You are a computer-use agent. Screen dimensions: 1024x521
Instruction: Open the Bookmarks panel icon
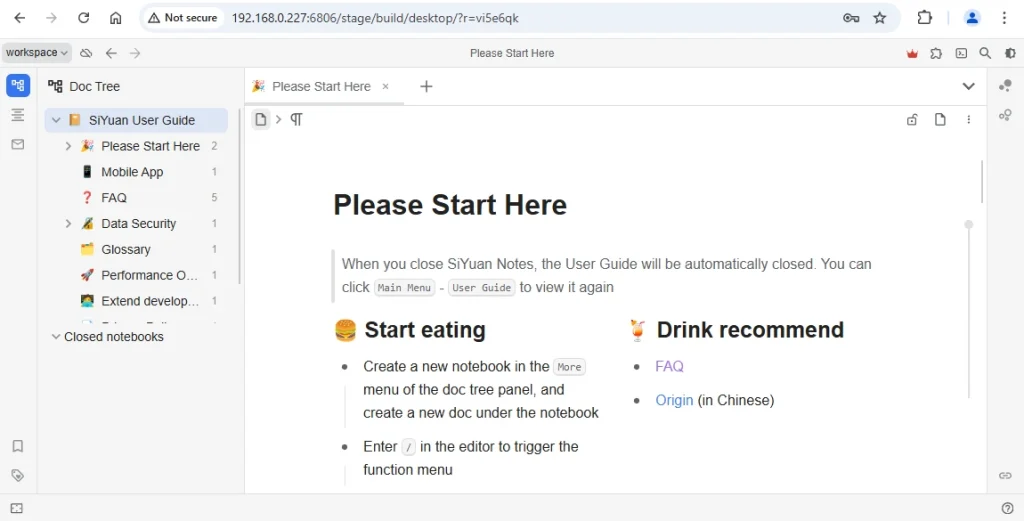pos(18,446)
